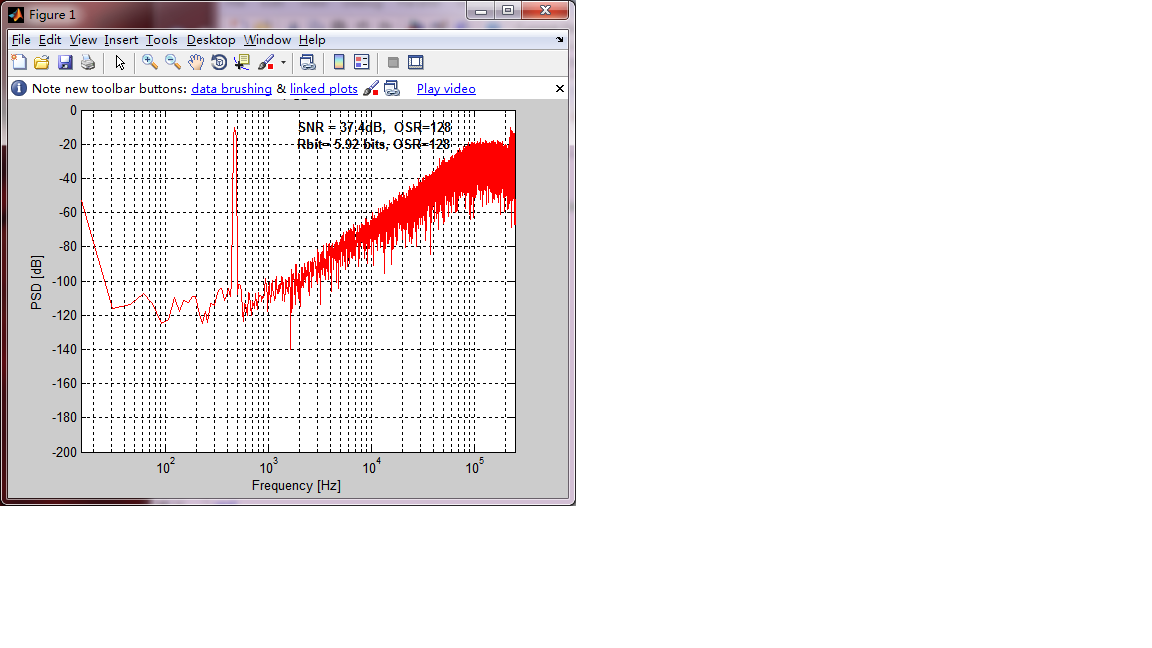
Task: Click brush icon in the note banner
Action: tap(371, 89)
